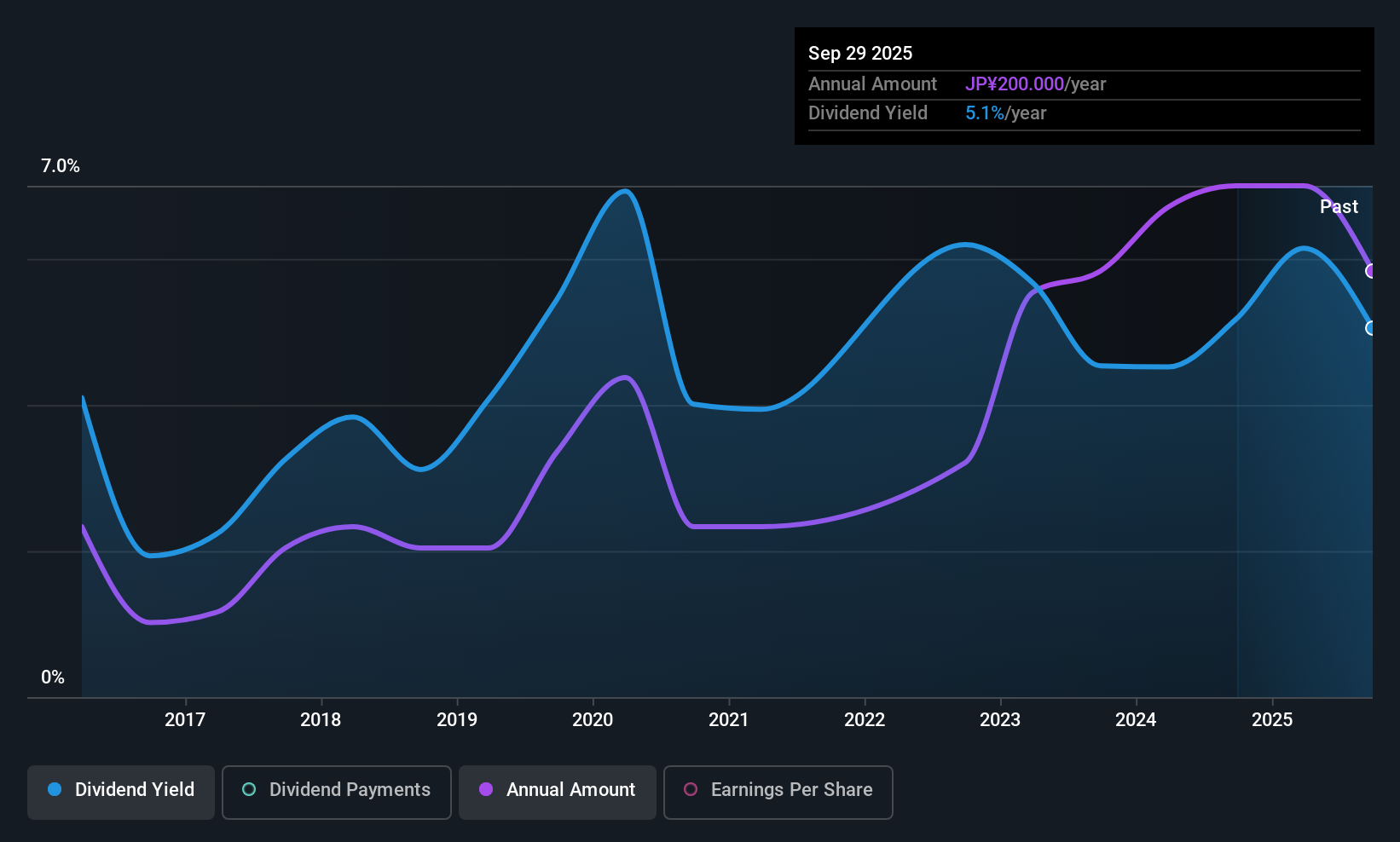Click the 2025 x-axis label

1272,720
